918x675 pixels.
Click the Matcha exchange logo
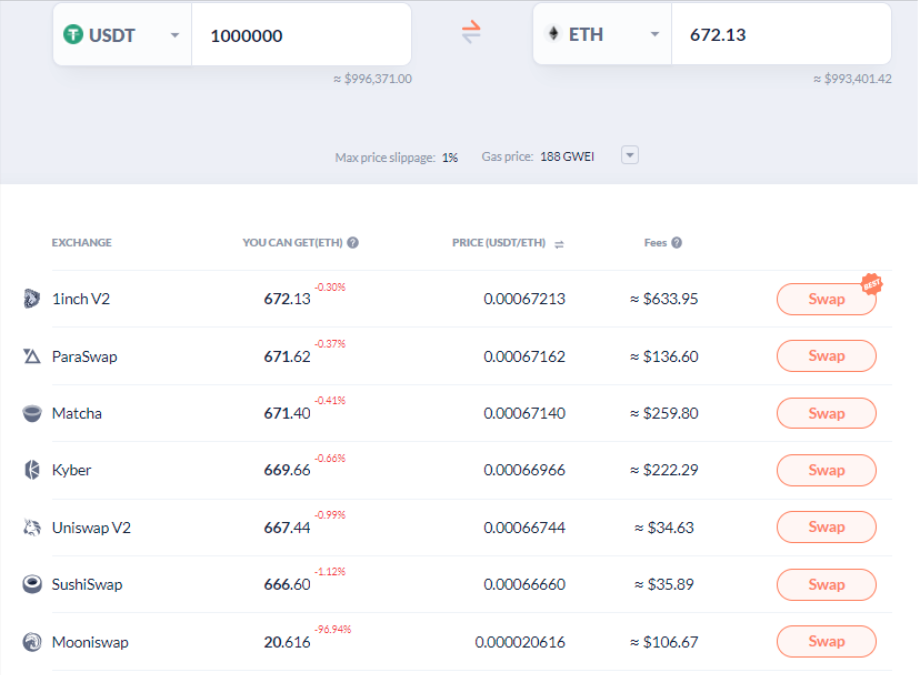point(32,413)
